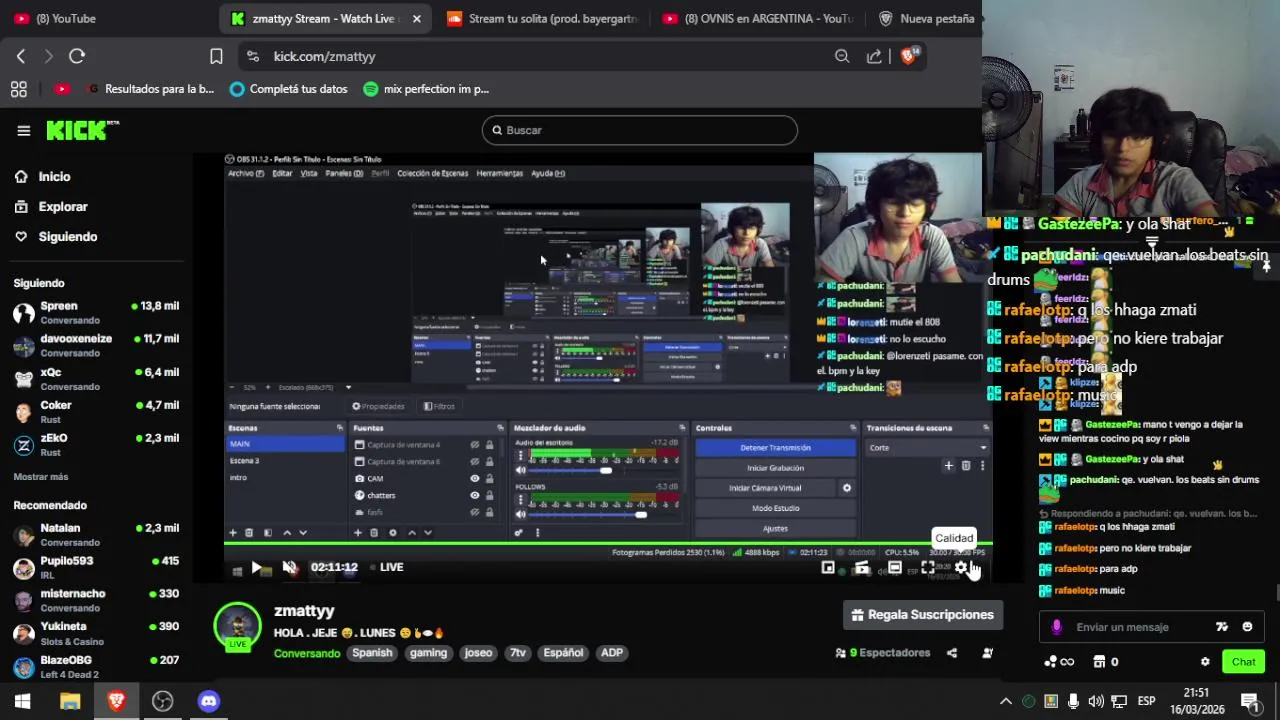The image size is (1280, 720).
Task: Select the Spanish tag
Action: (x=372, y=653)
